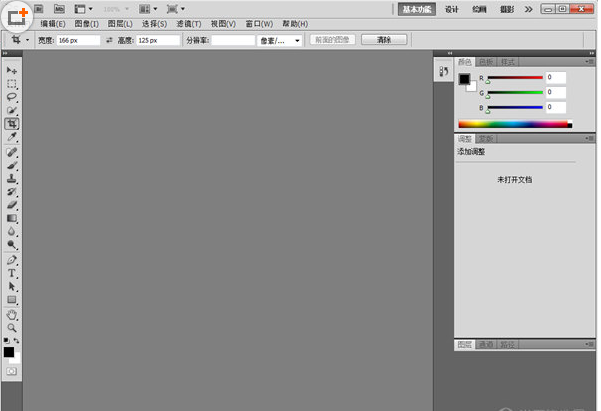Select the Eraser tool
Image resolution: width=601 pixels, height=411 pixels.
click(11, 205)
